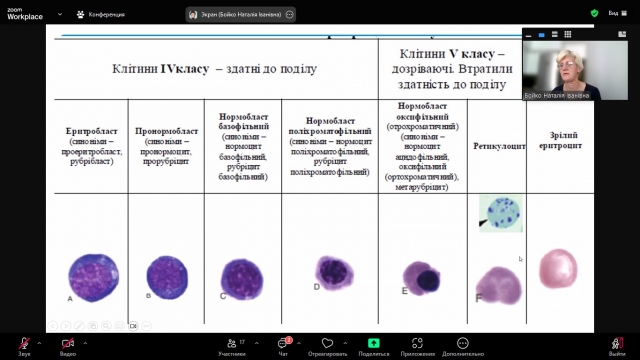Click the polychromatophilic normoblast image labeled D
Viewport: 640px width, 360px height.
click(x=334, y=272)
